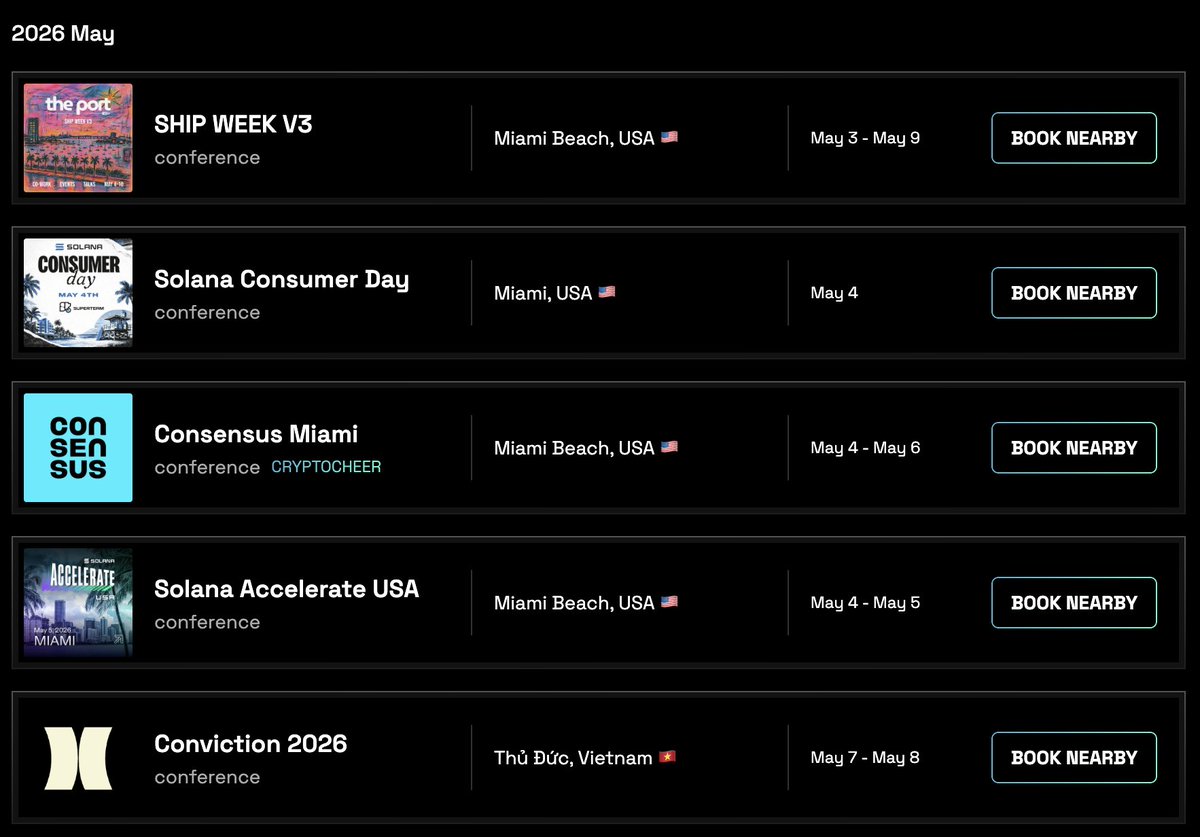Click the CRYPTOCHEER tag on Consensus Miami
The image size is (1200, 837).
coord(326,467)
